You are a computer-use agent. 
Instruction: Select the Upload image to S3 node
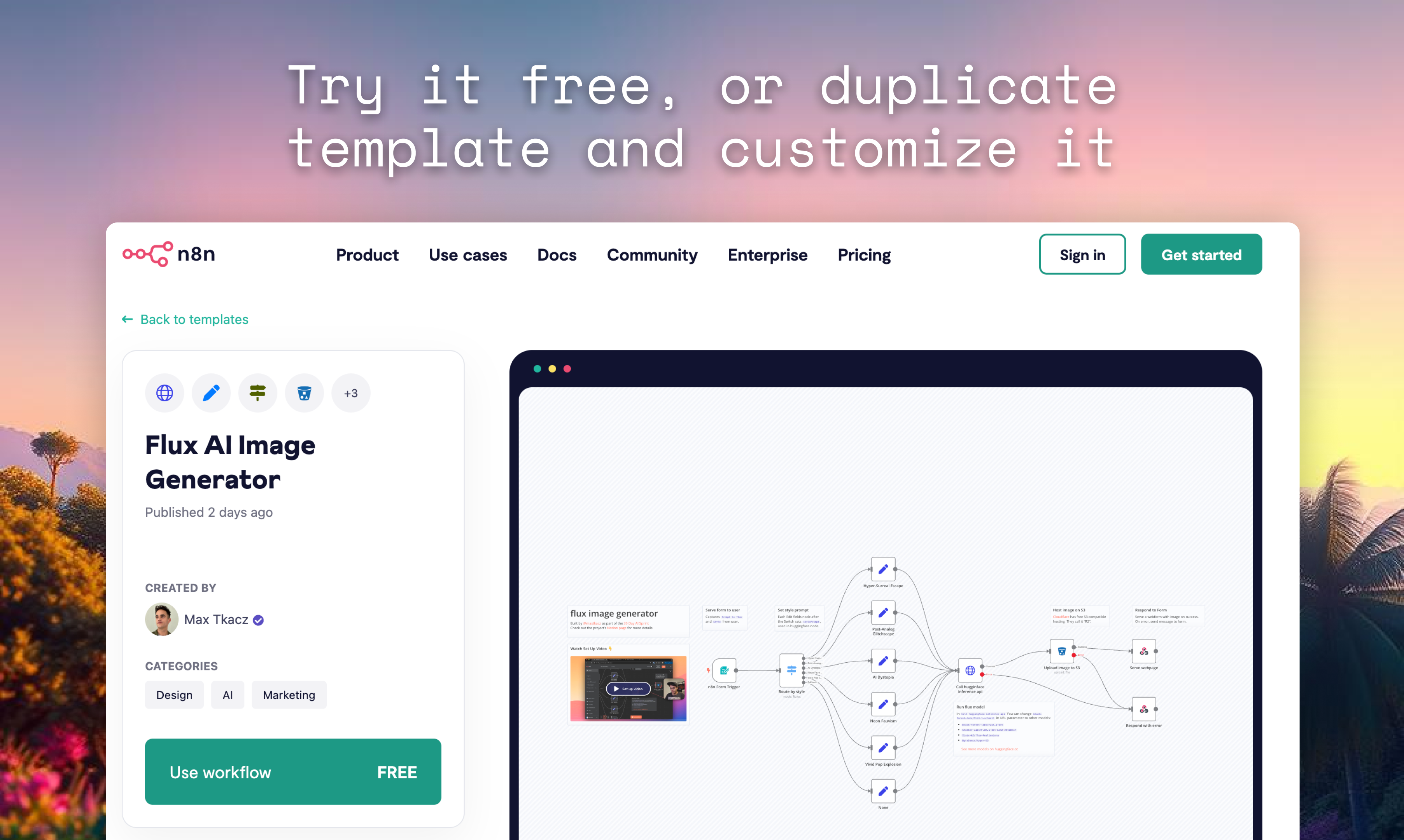1062,651
